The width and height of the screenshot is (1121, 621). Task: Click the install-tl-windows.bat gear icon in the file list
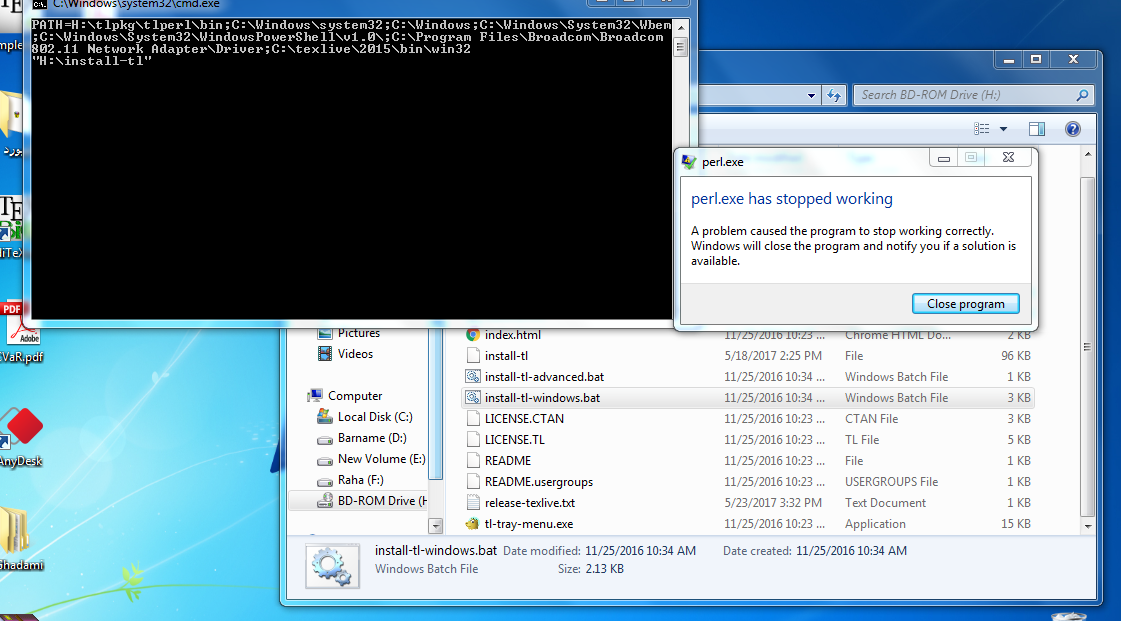coord(473,397)
